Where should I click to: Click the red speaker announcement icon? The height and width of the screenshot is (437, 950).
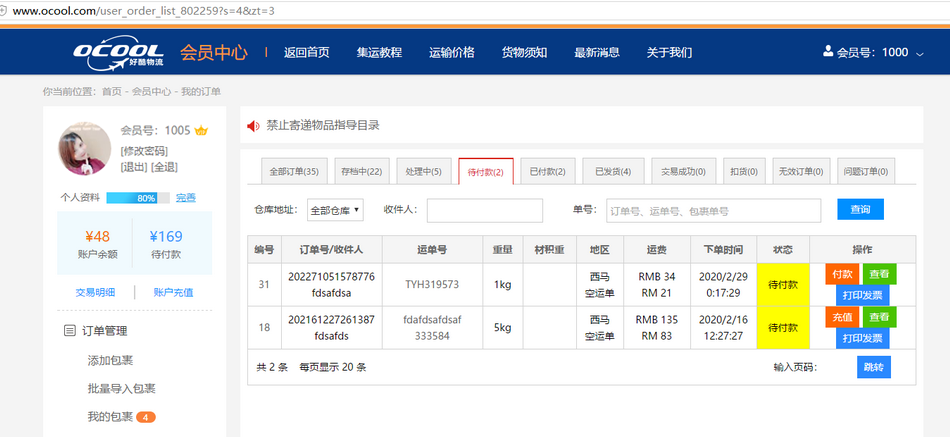(253, 126)
